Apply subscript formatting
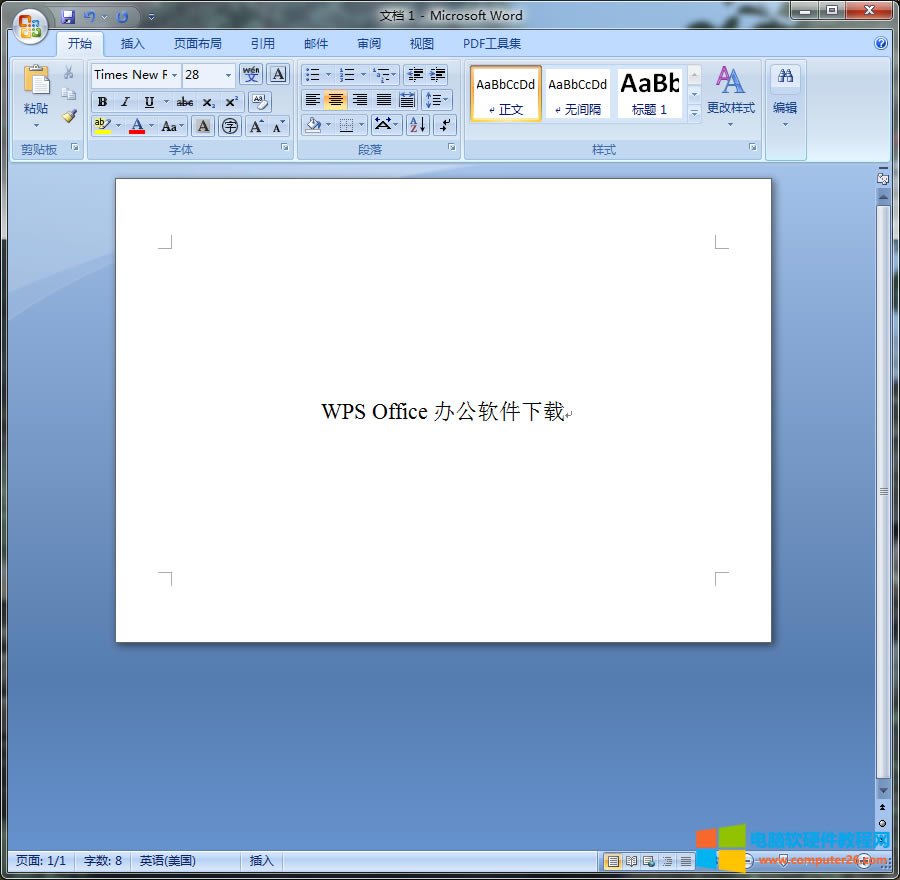This screenshot has height=880, width=900. [x=208, y=102]
